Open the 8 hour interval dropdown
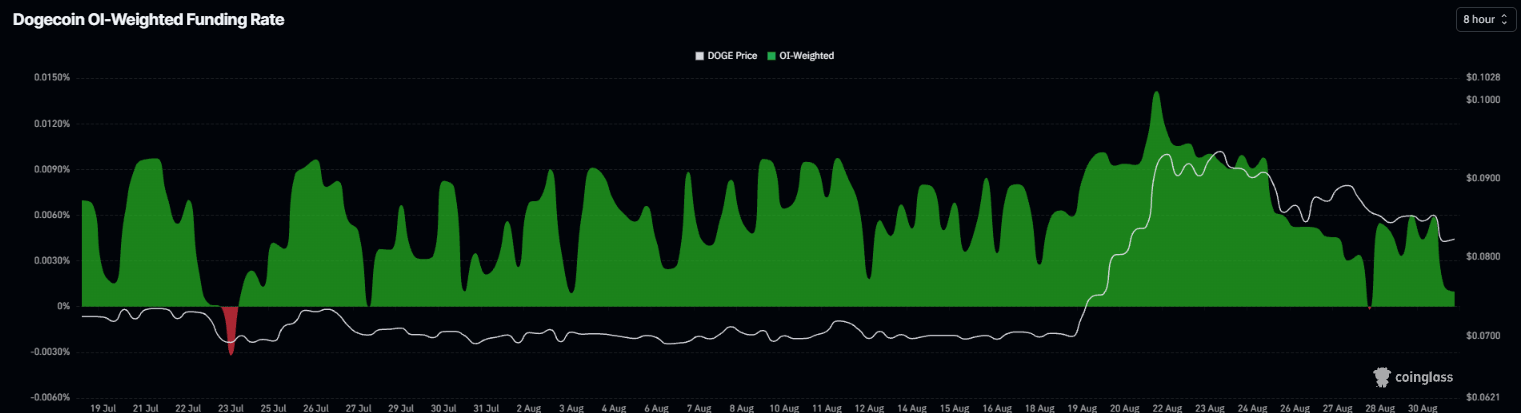 click(x=1486, y=19)
